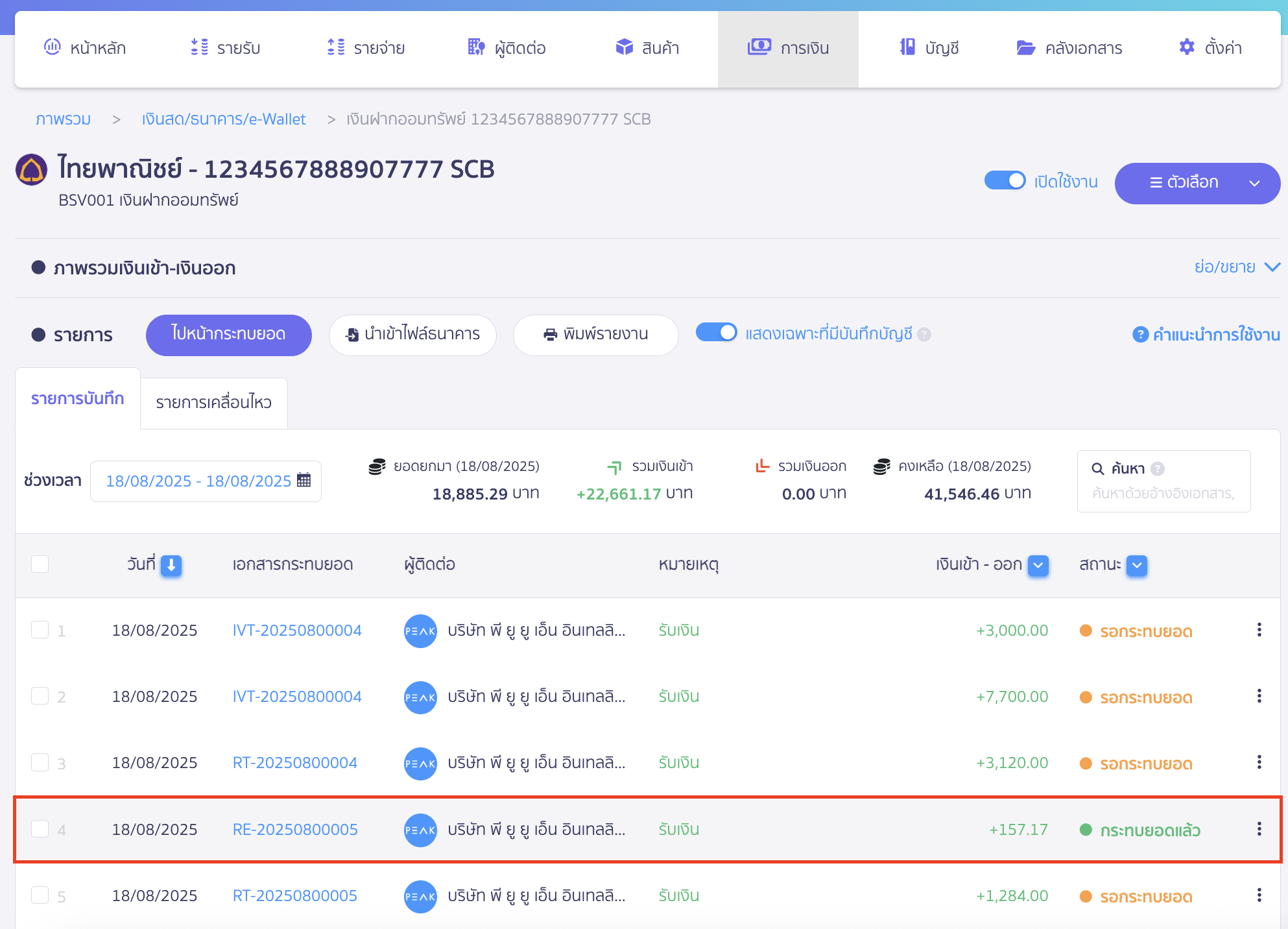Image resolution: width=1288 pixels, height=929 pixels.
Task: Click help icon next to แสดงเฉพาะที่มีบันทึกบัญชี
Action: [925, 334]
